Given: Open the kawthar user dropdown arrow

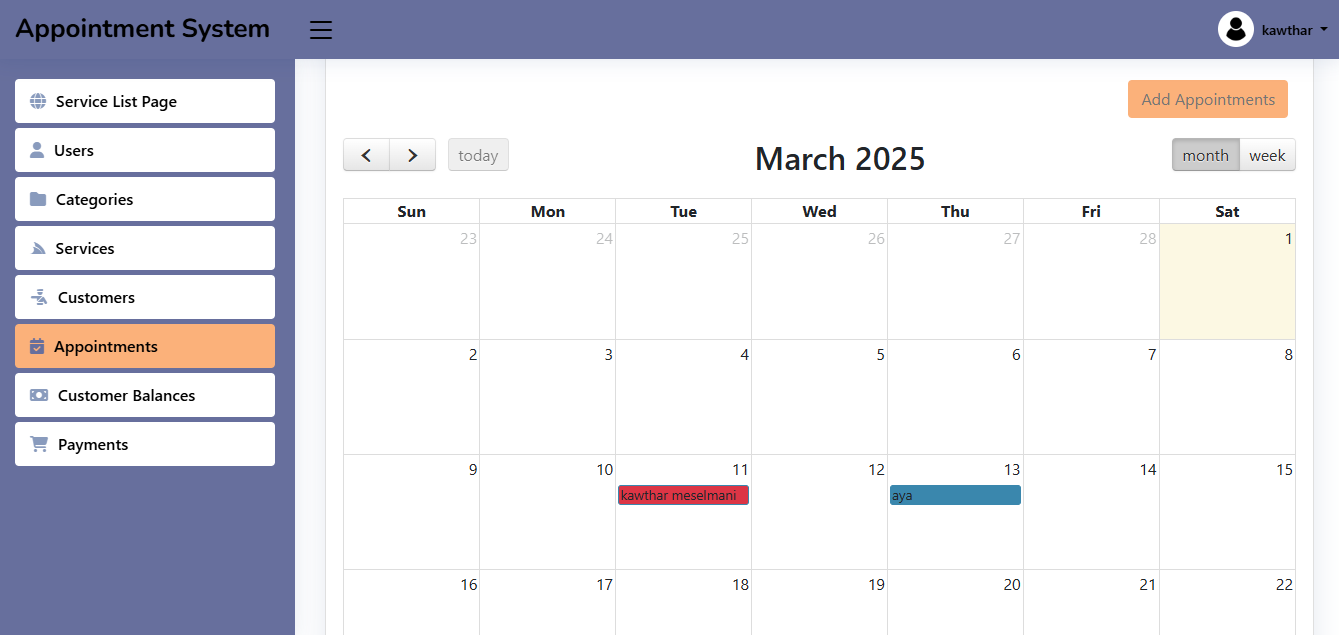Looking at the screenshot, I should coord(1324,30).
